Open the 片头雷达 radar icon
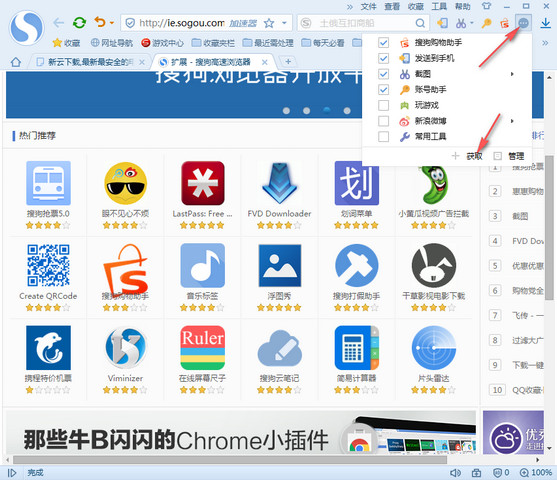Screen dimensions: 557x480 coord(433,347)
